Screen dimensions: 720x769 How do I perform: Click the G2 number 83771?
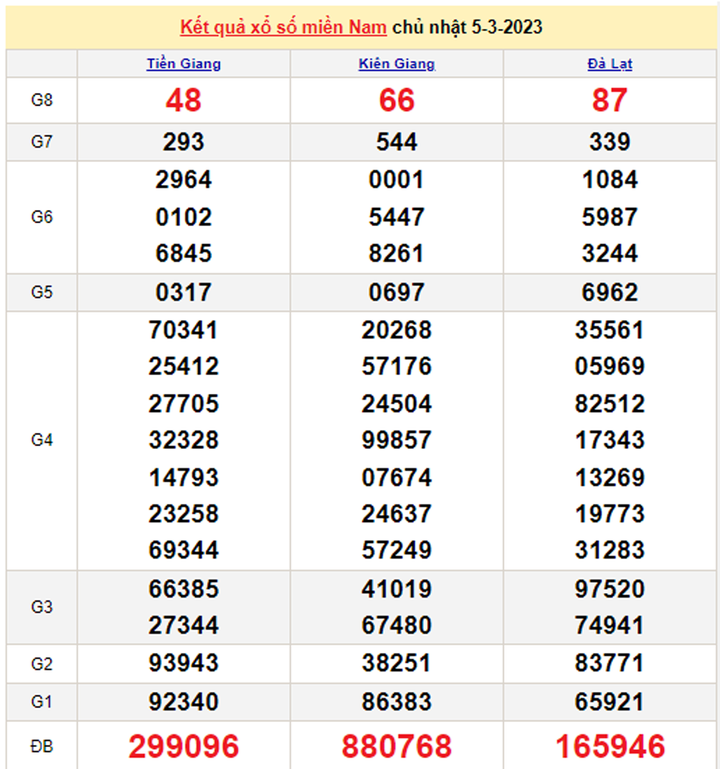609,663
